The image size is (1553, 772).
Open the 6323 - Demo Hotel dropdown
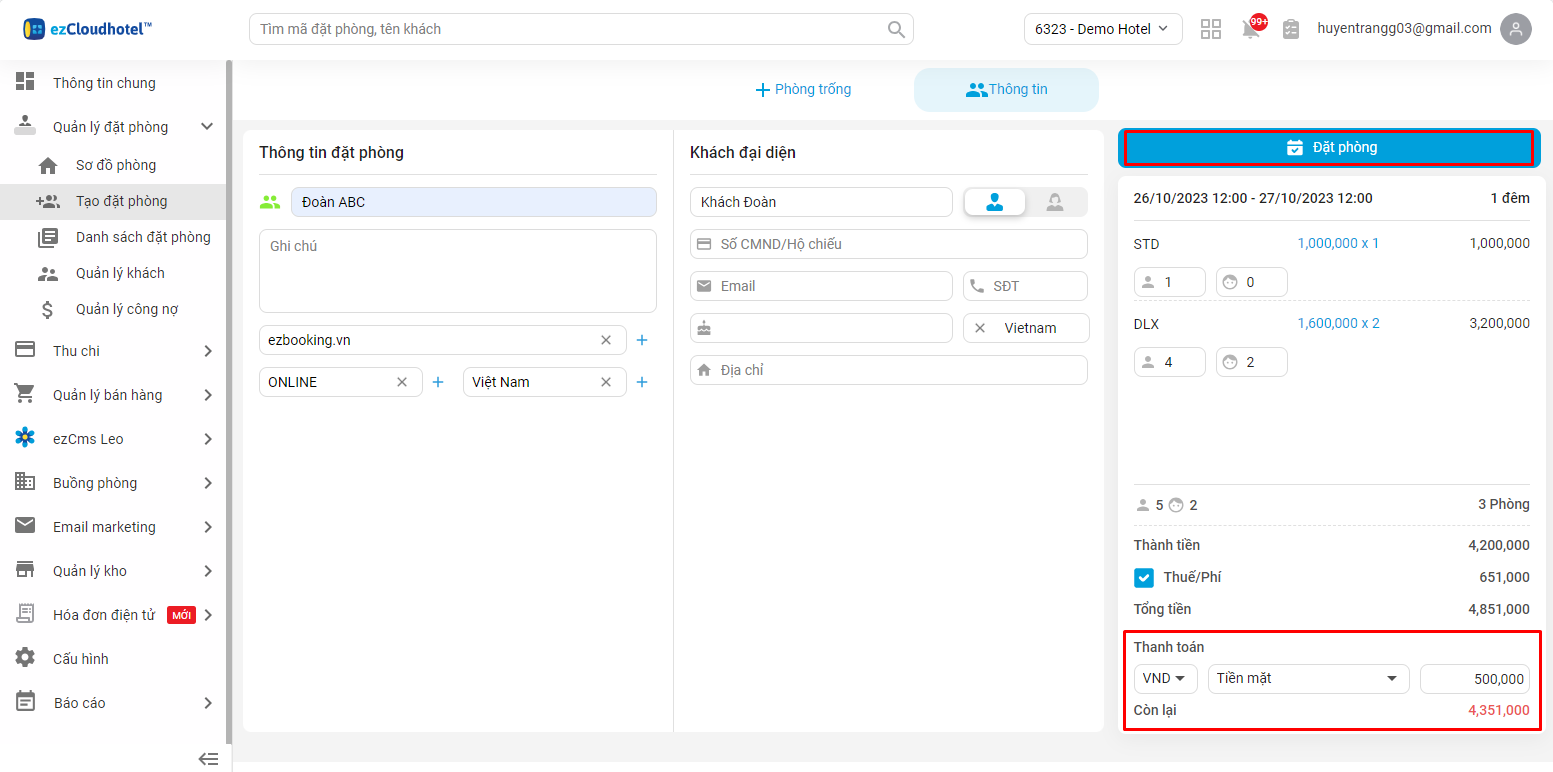pyautogui.click(x=1102, y=29)
